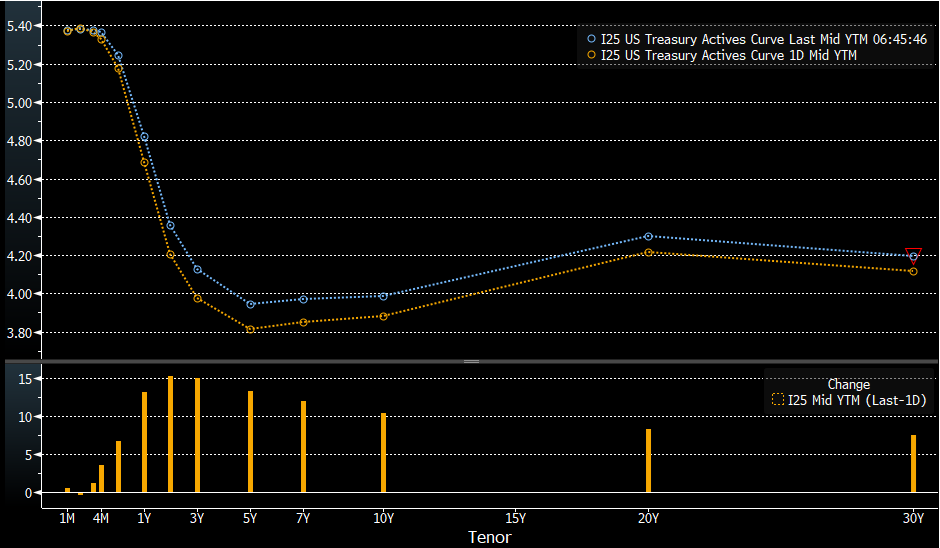Toggle the 'Last Mid YTM 06:45:46' series legend entry
Image resolution: width=940 pixels, height=548 pixels.
pos(764,39)
